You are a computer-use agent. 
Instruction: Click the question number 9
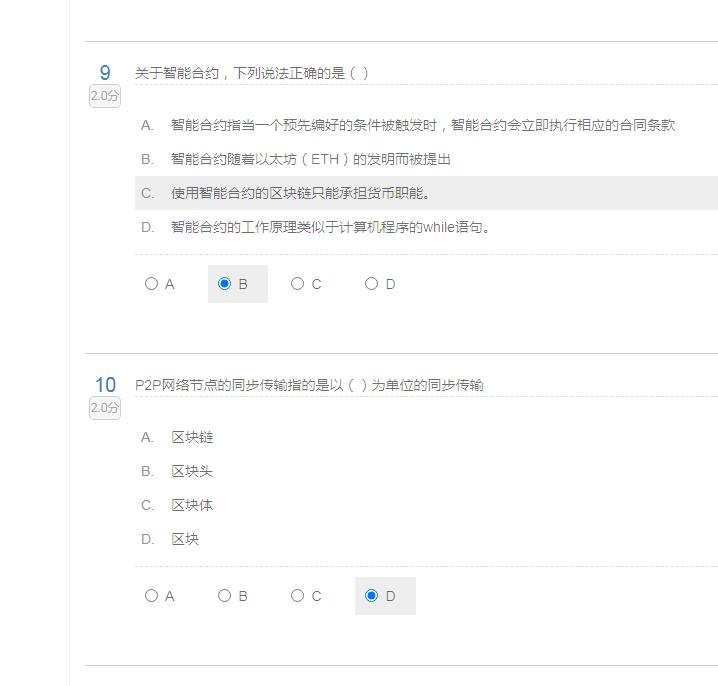(x=105, y=73)
